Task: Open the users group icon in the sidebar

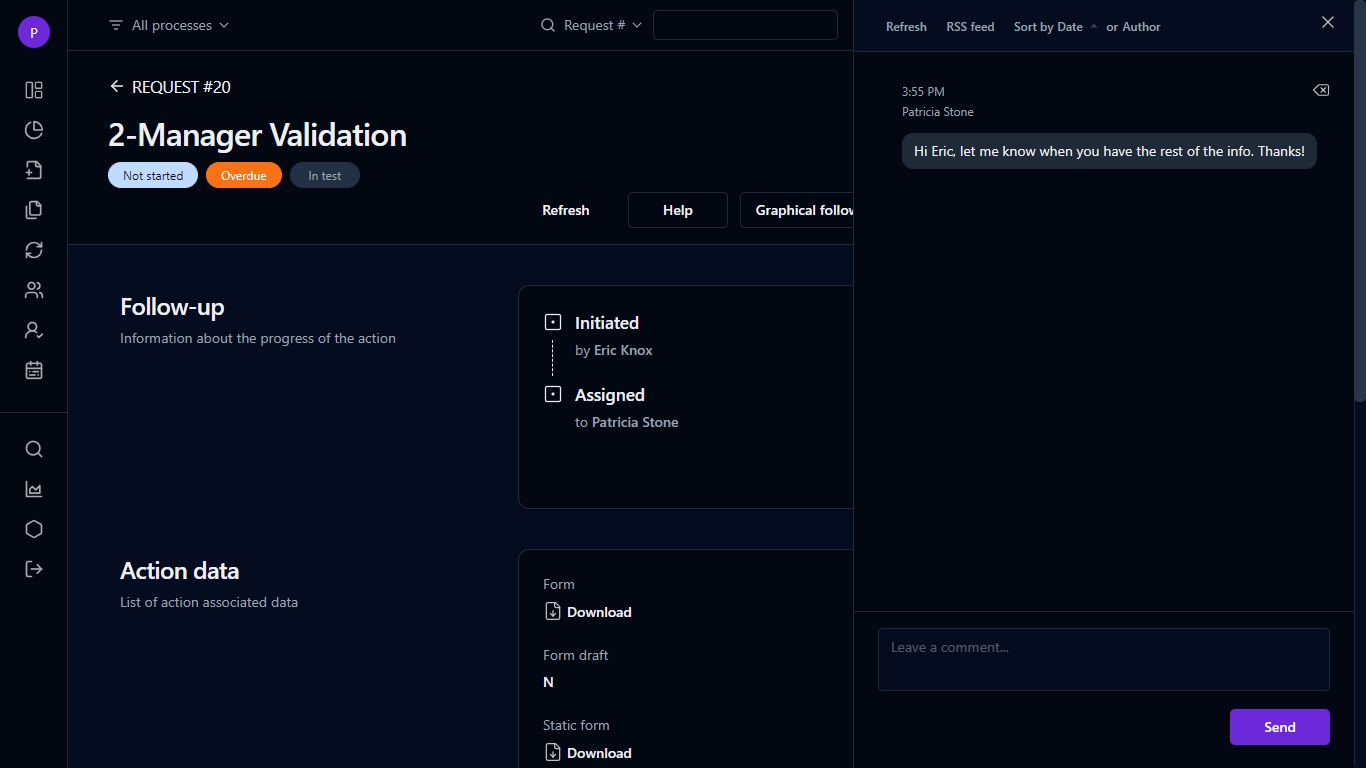Action: click(x=34, y=290)
